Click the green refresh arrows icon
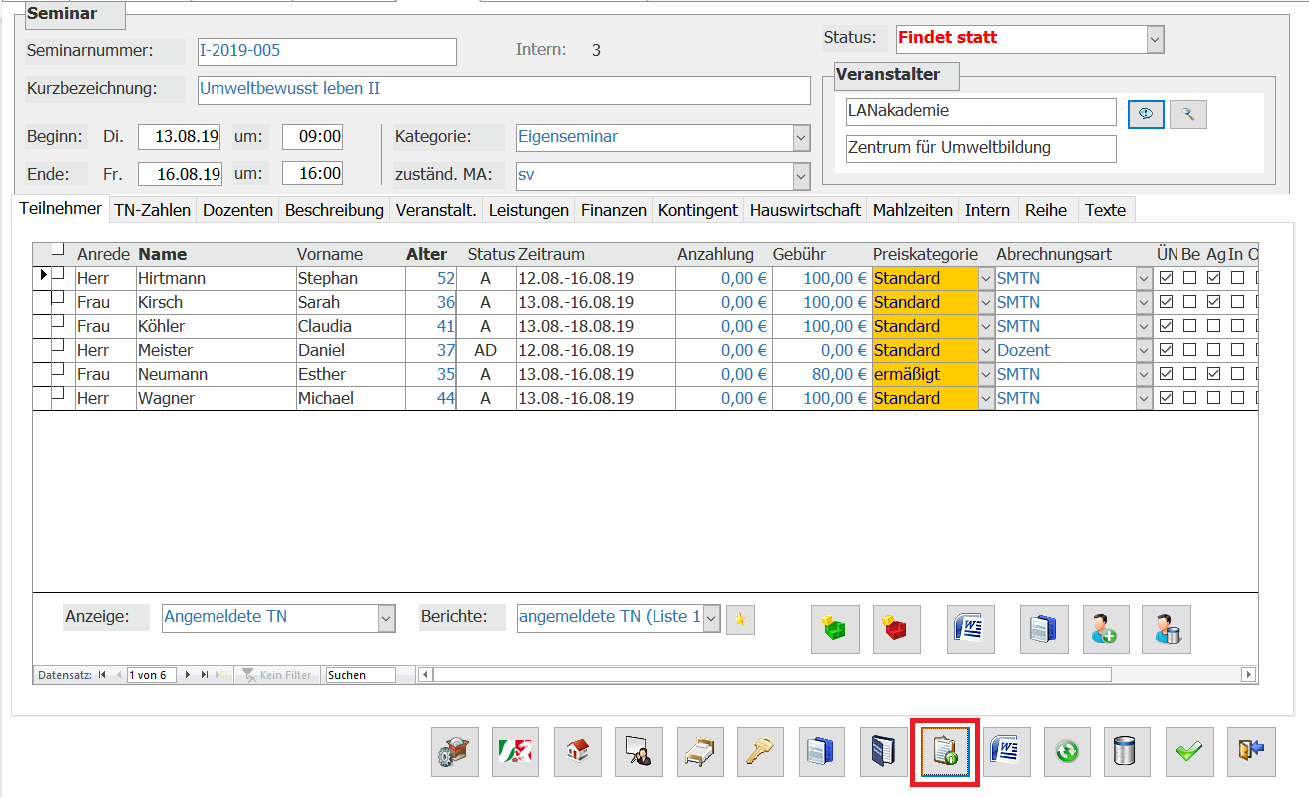 click(1067, 751)
